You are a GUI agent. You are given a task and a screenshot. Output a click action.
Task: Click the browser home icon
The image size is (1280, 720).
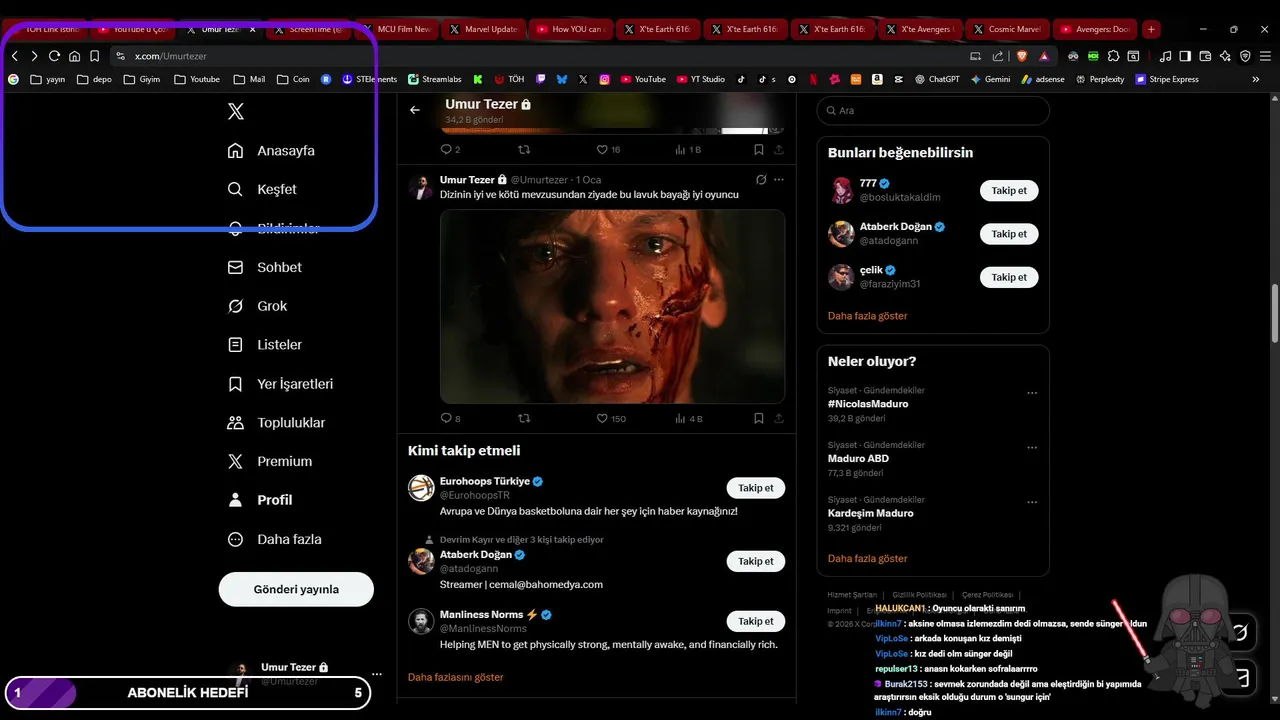[74, 56]
